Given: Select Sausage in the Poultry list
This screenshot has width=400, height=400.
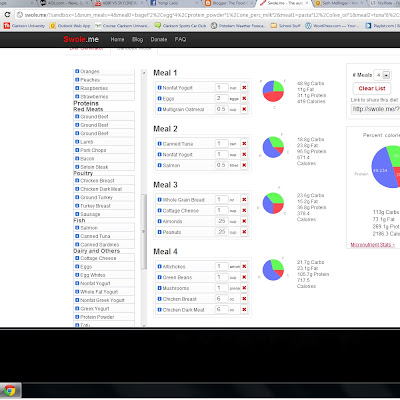Looking at the screenshot, I should pyautogui.click(x=104, y=214).
